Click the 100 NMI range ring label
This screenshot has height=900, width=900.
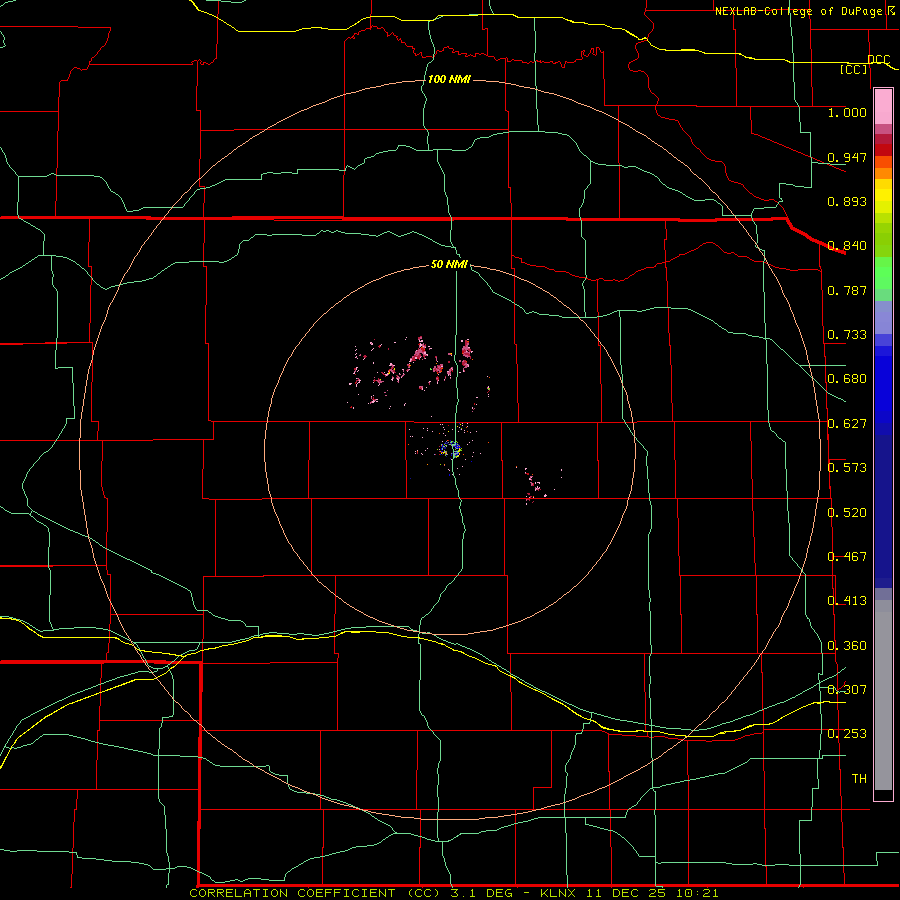449,79
